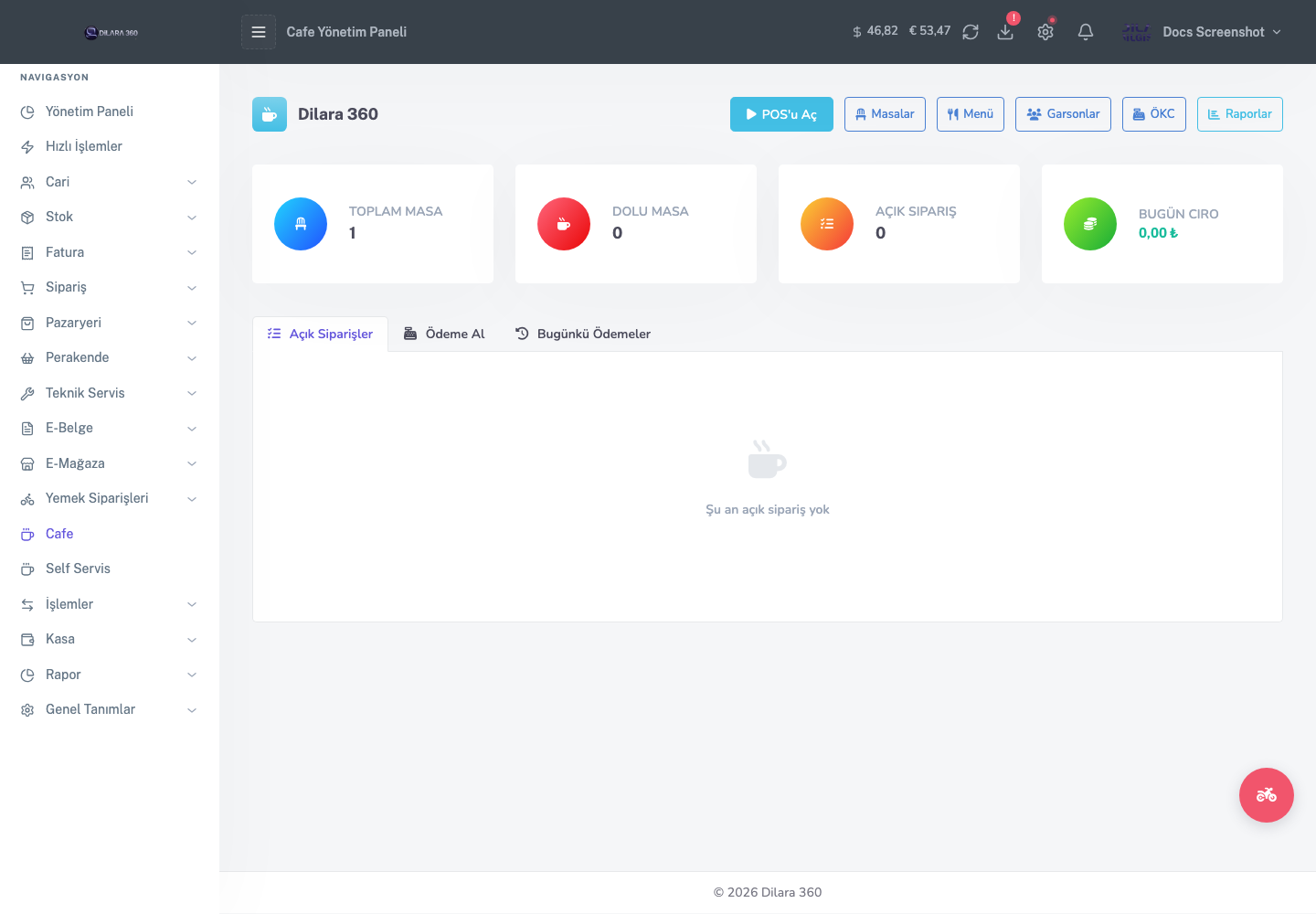
Task: Open the Docs Screenshot user dropdown
Action: click(1202, 32)
